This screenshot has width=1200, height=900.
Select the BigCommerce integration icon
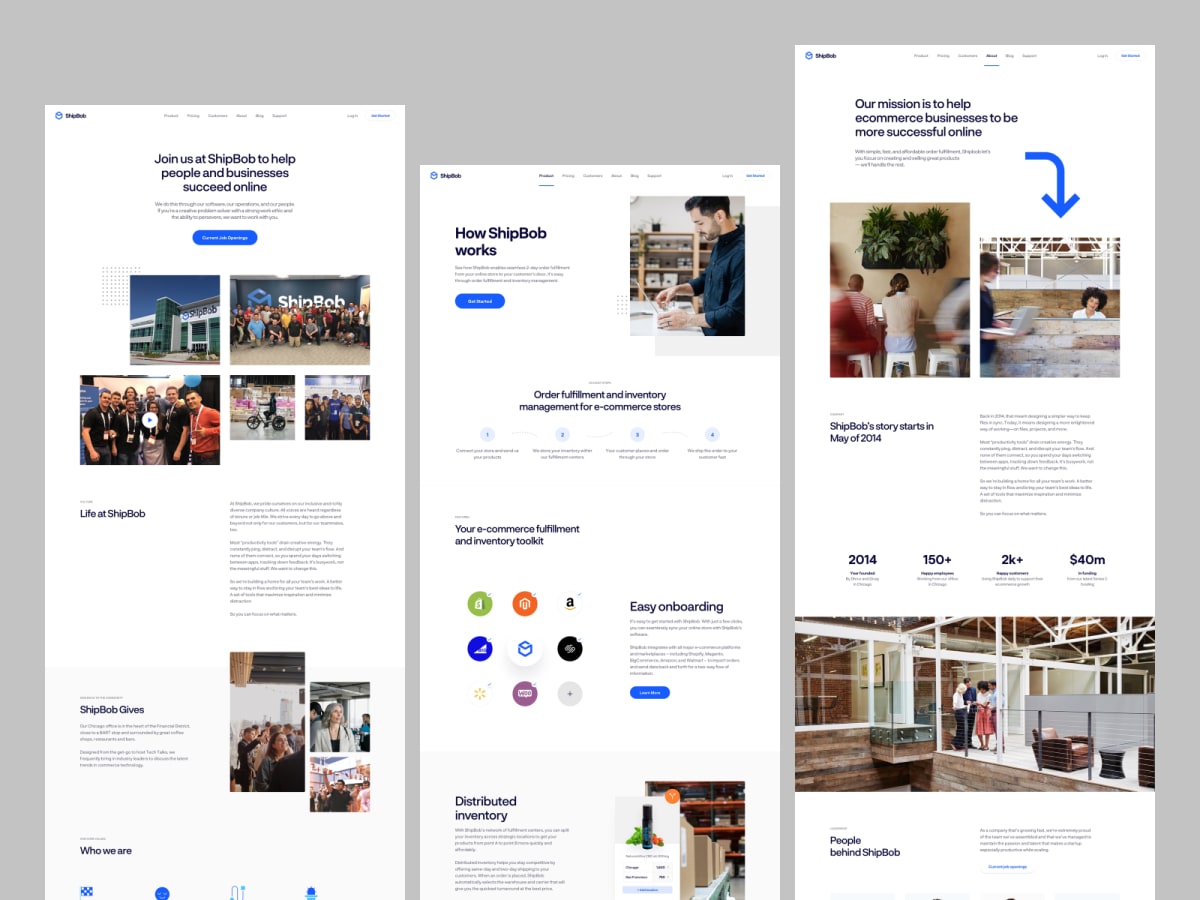pos(480,649)
